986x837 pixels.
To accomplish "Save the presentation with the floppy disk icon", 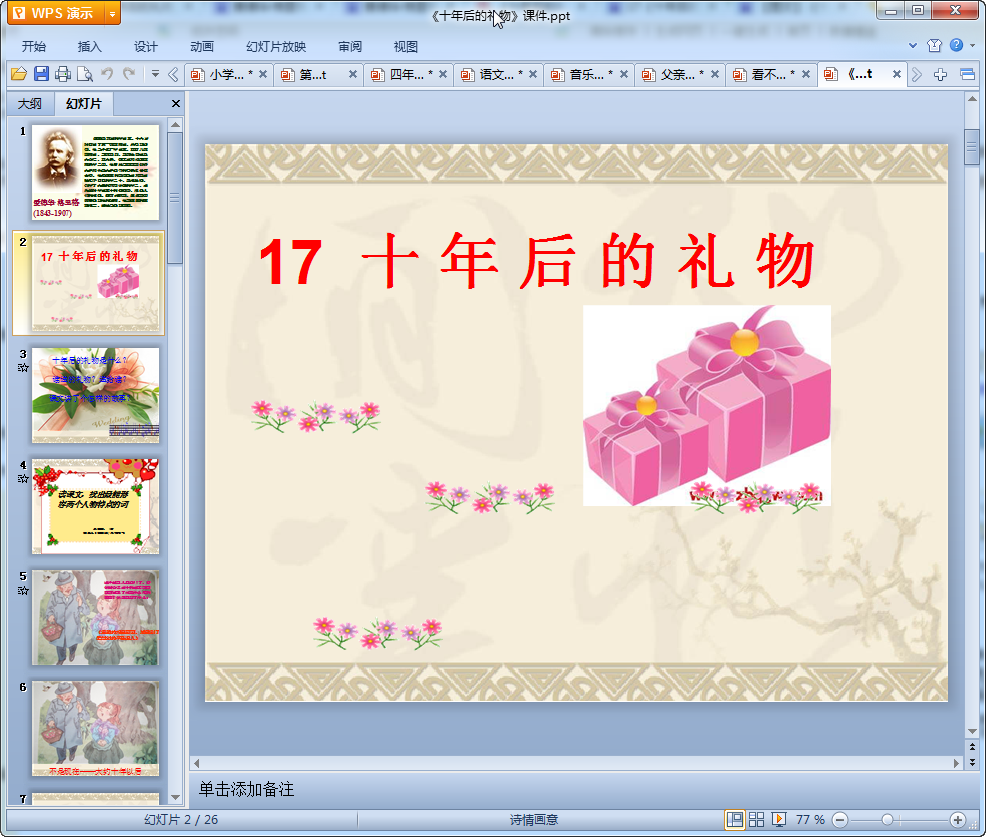I will [x=41, y=74].
